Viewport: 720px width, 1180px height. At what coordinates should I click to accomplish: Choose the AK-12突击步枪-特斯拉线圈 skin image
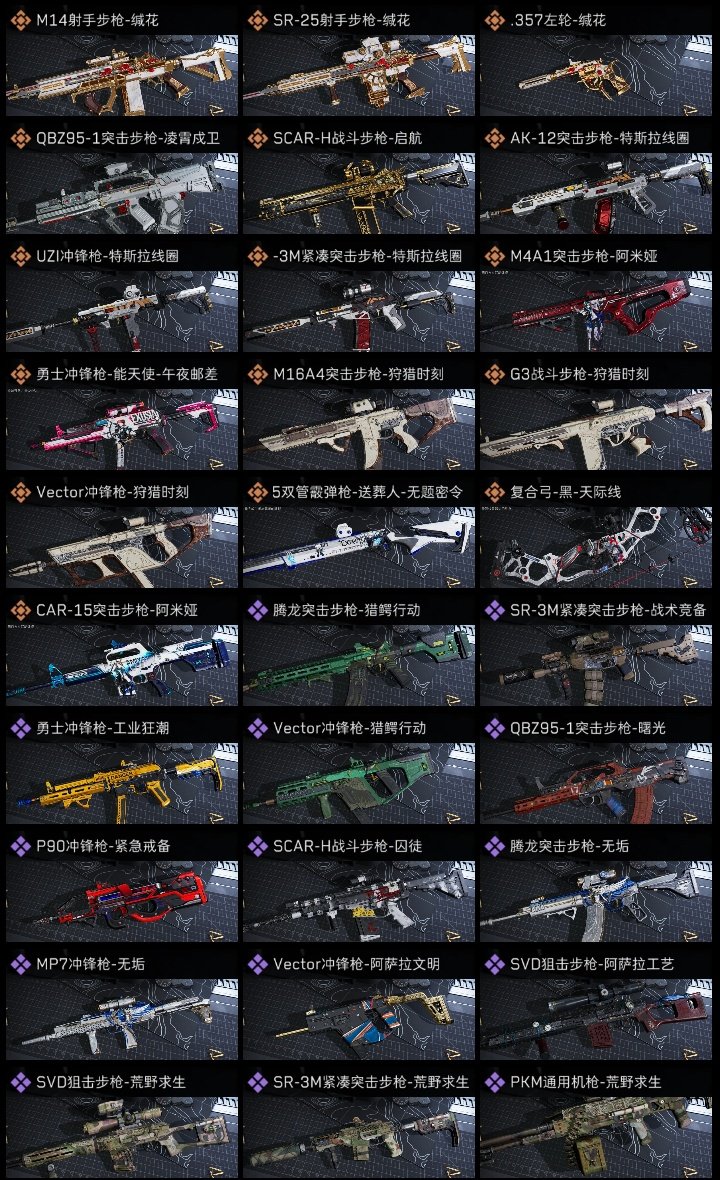pyautogui.click(x=596, y=193)
